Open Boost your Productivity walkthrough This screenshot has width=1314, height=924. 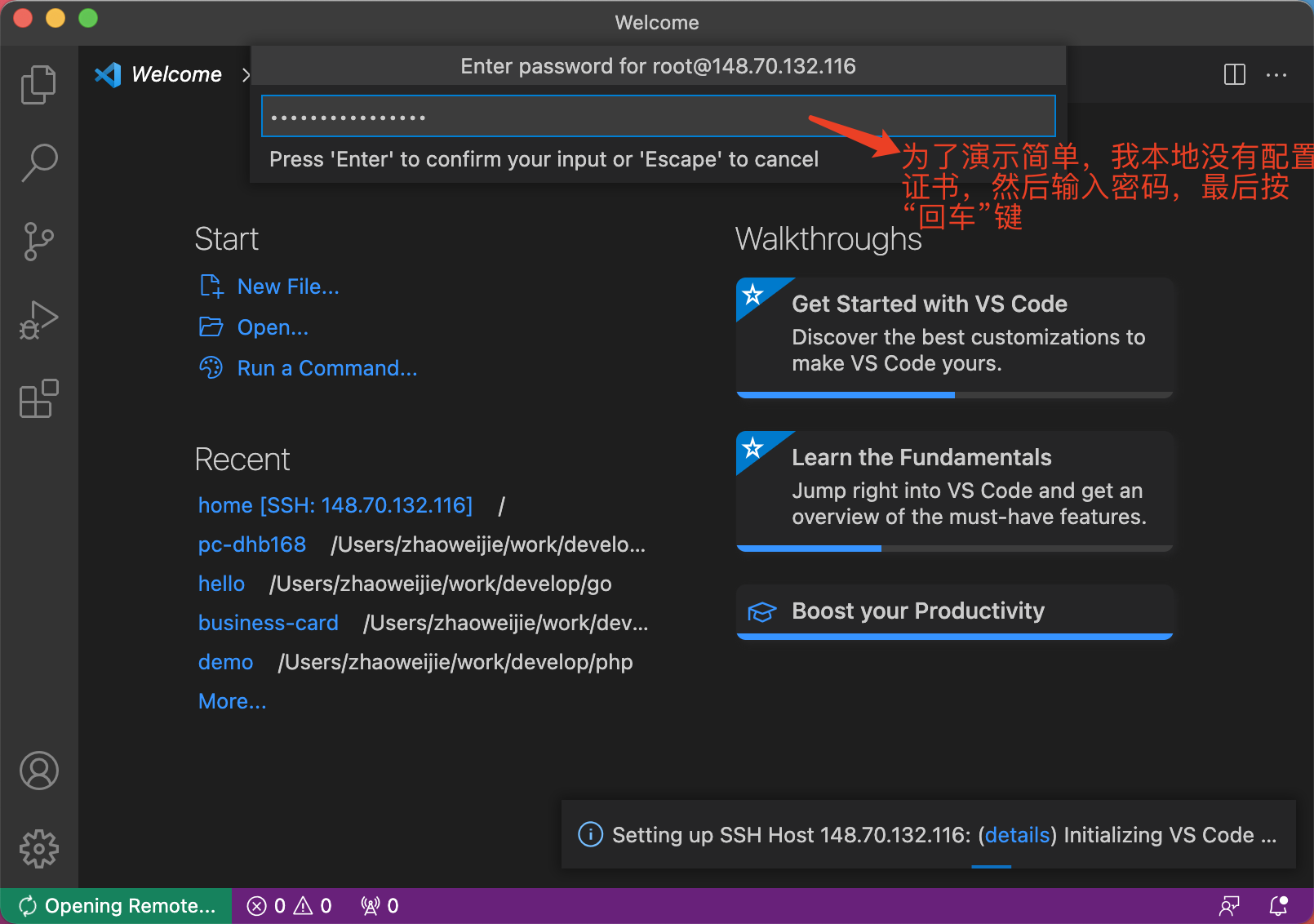click(954, 611)
